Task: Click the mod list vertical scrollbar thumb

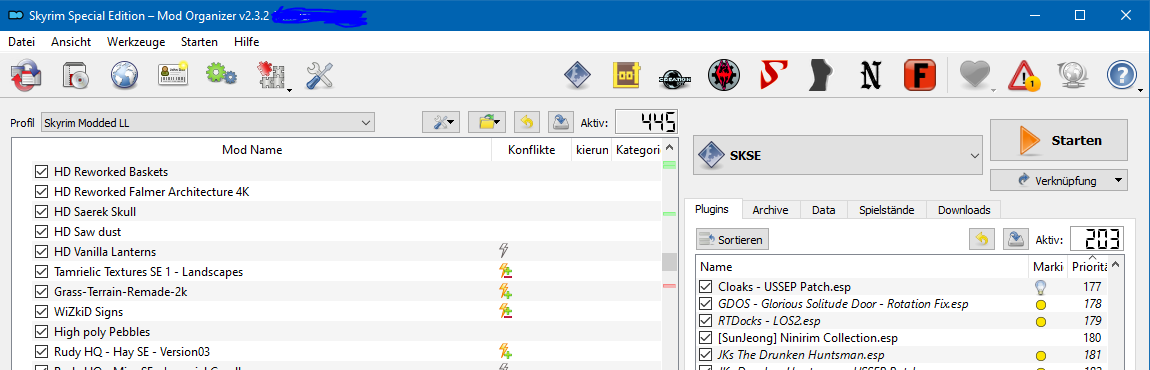Action: pyautogui.click(x=669, y=262)
